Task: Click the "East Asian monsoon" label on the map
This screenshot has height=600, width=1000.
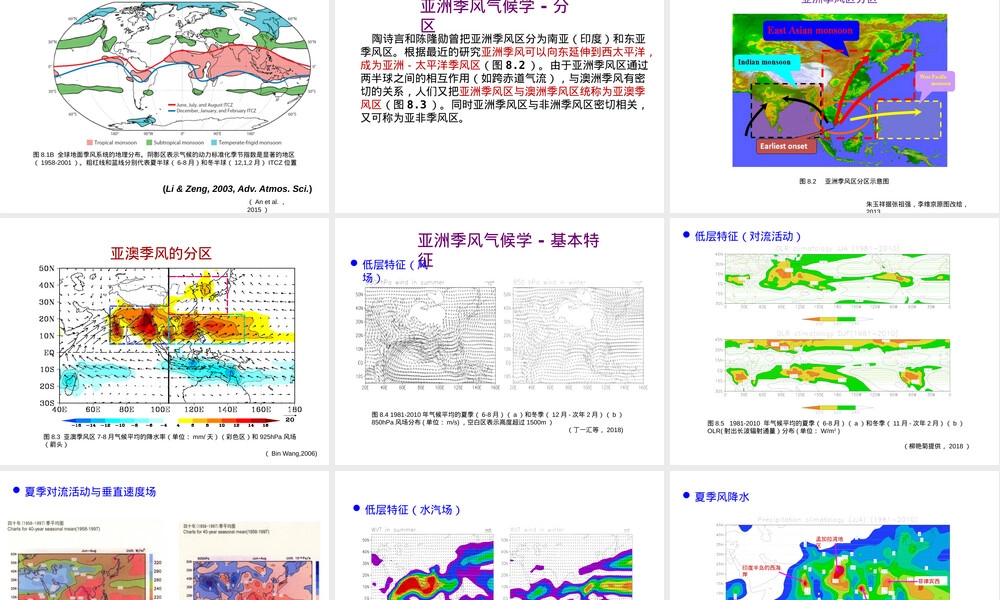Action: point(810,30)
